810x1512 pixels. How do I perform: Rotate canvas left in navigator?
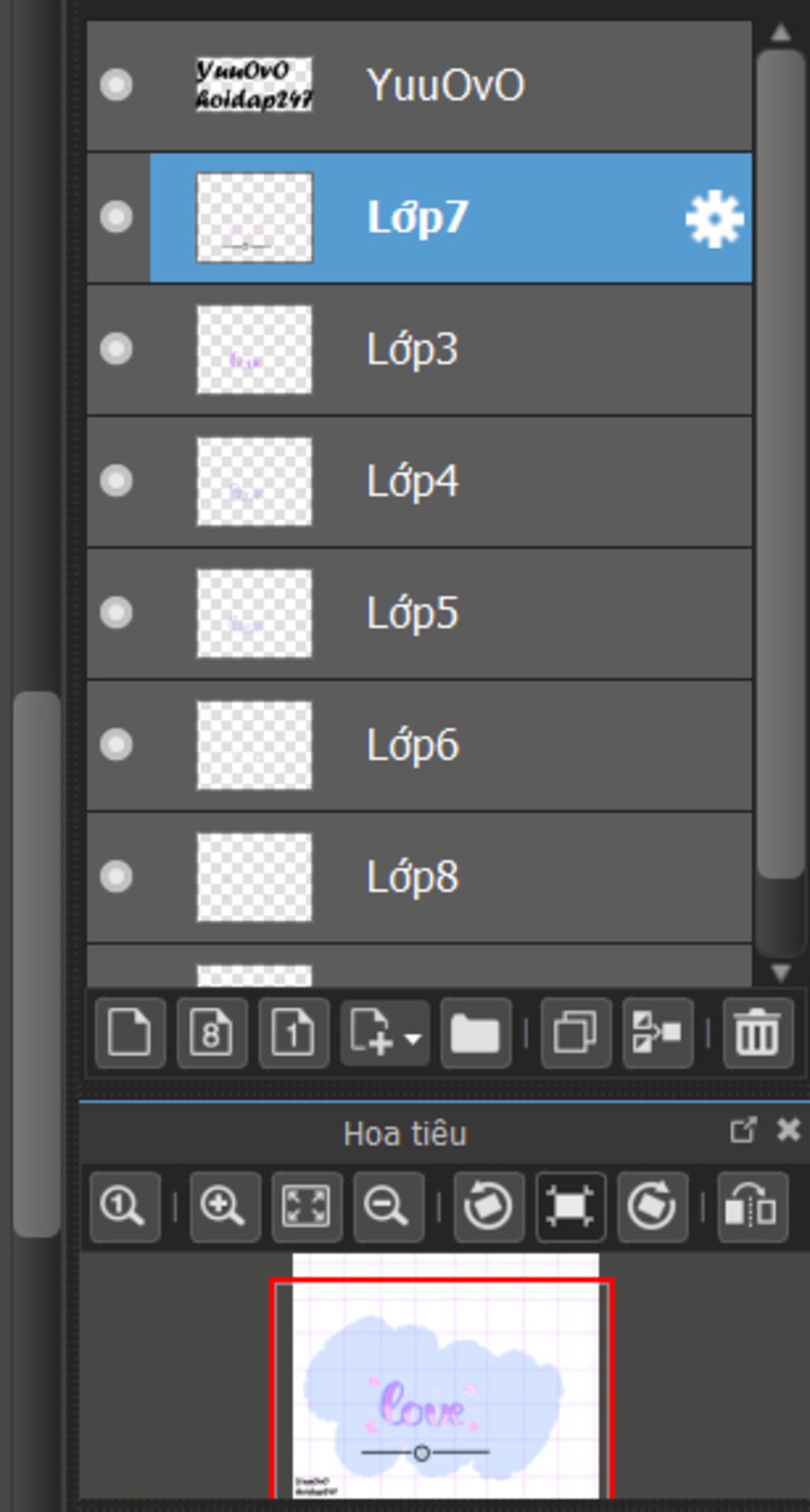click(x=488, y=1207)
